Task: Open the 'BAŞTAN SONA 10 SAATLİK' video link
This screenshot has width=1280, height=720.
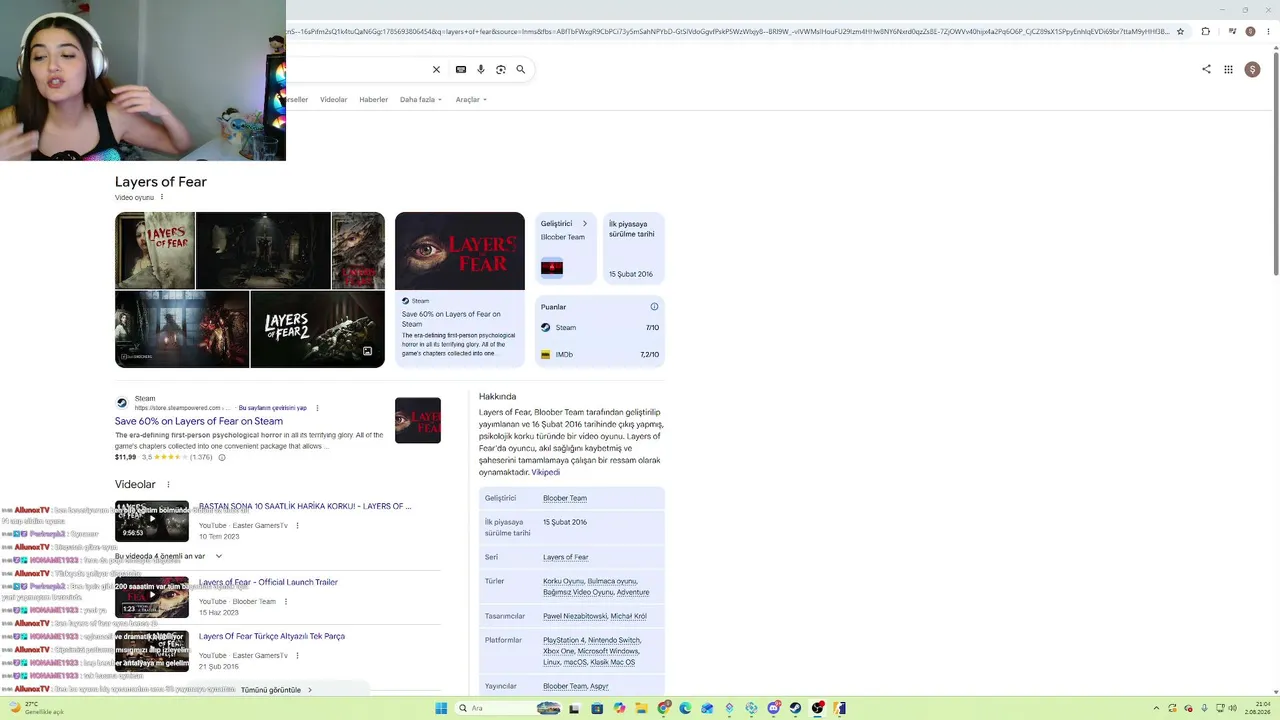Action: coord(305,506)
